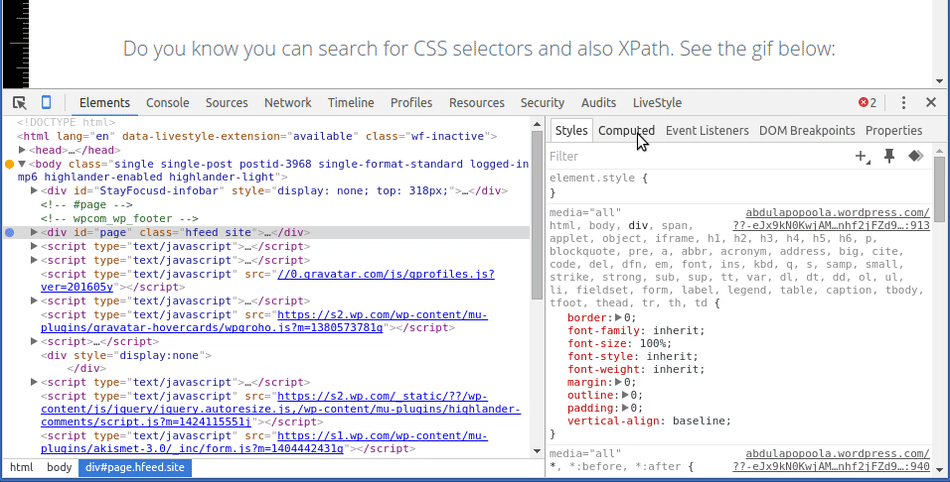Click the animation controls diamond icon

tap(914, 157)
